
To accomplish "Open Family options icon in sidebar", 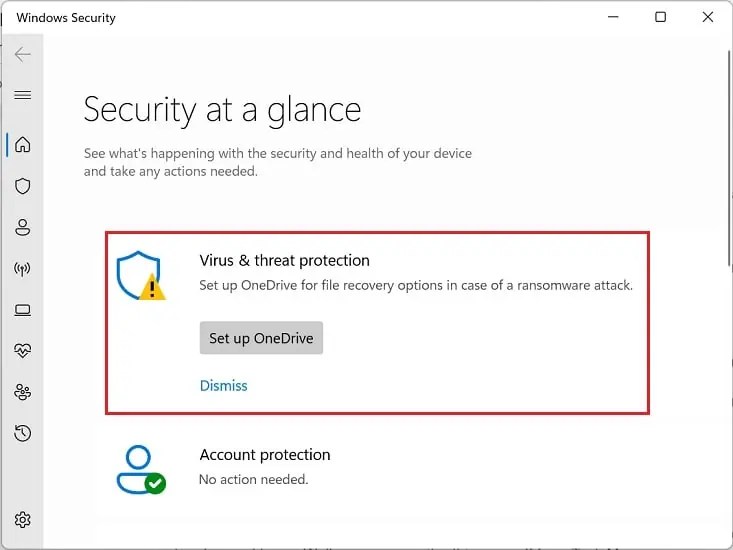I will click(22, 392).
